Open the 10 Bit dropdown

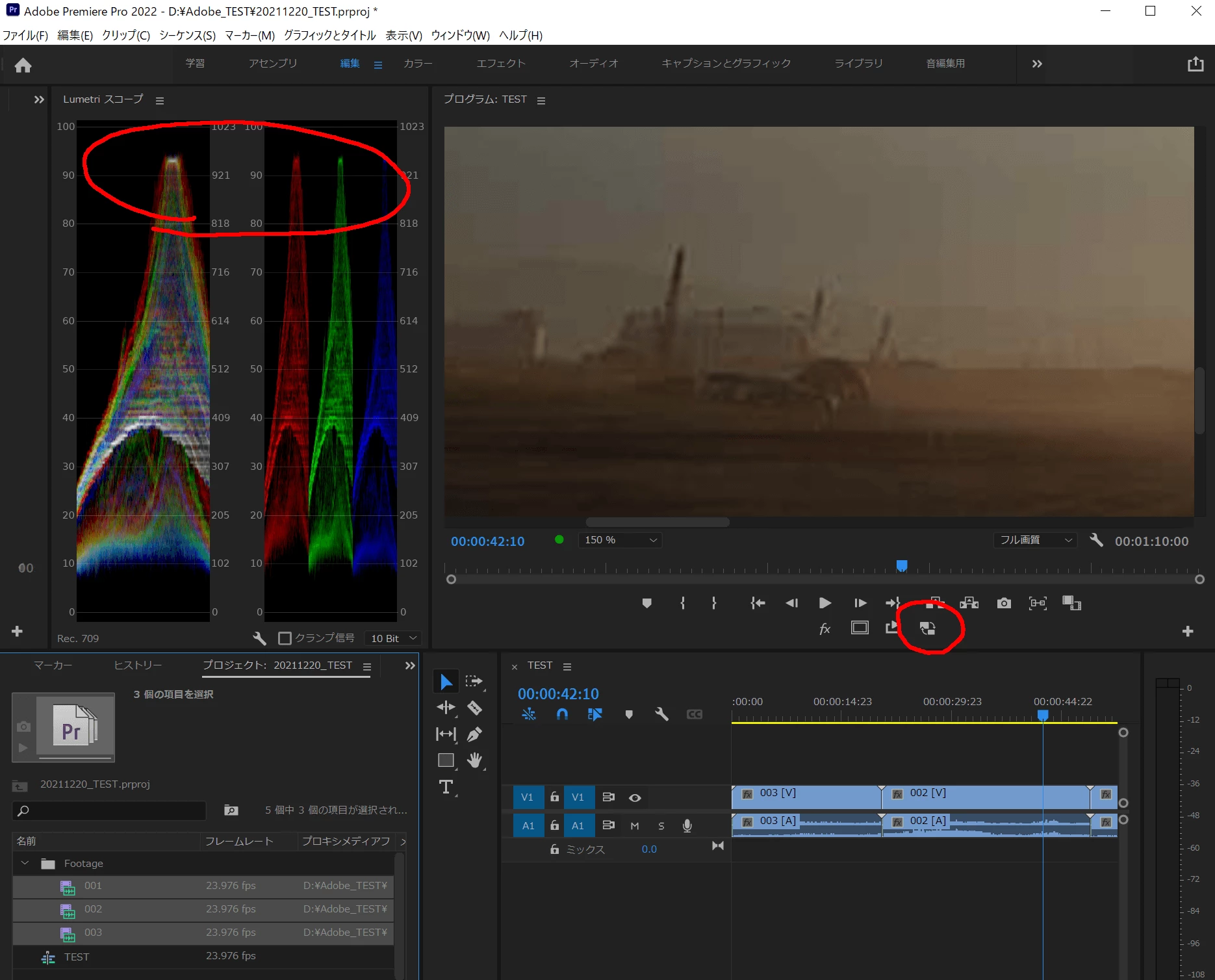(392, 638)
